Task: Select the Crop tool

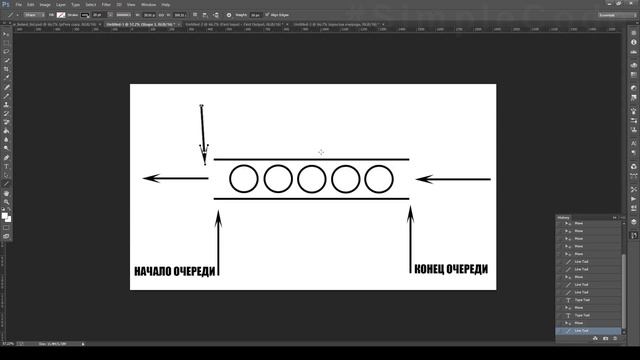Action: (6, 69)
